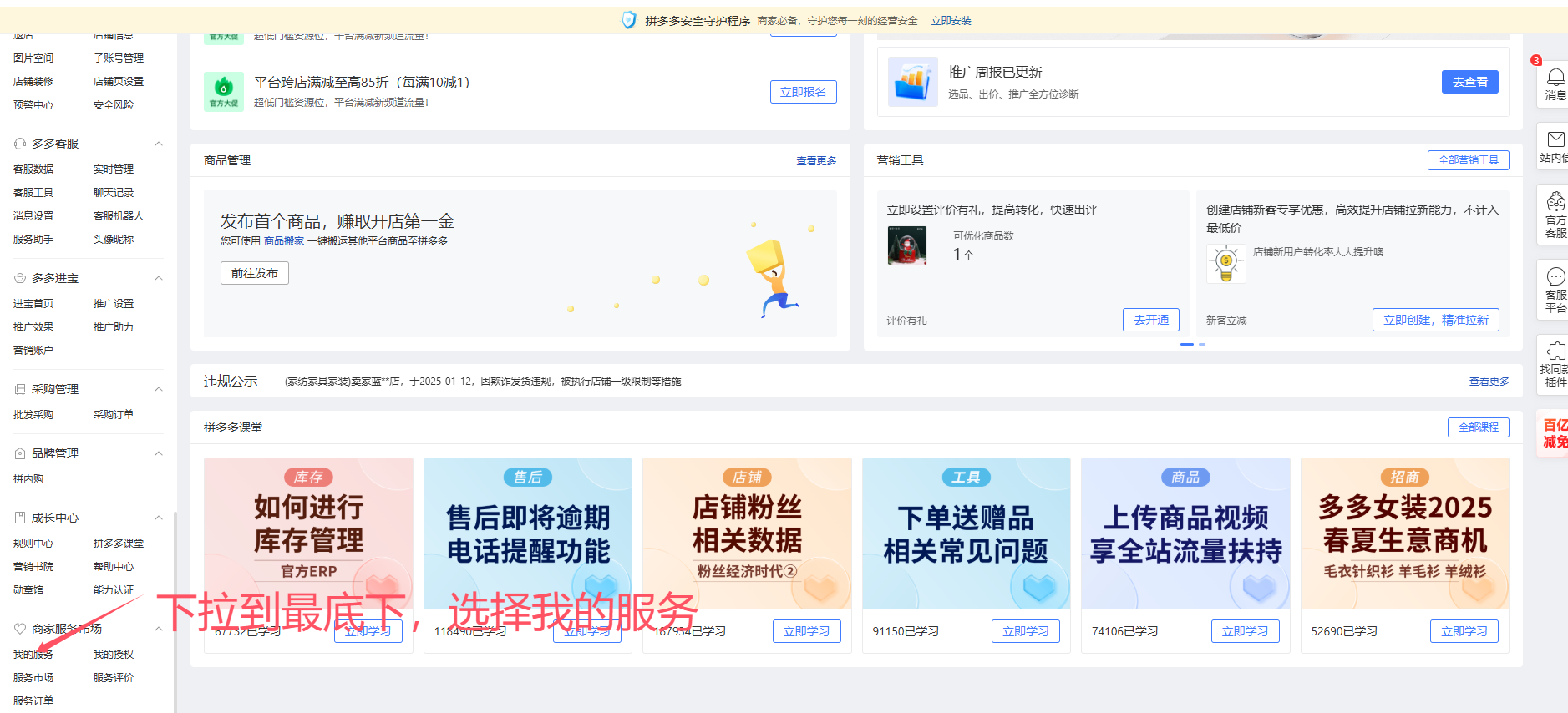This screenshot has width=1568, height=713.
Task: Open 推广设置 in sidebar
Action: 114,304
